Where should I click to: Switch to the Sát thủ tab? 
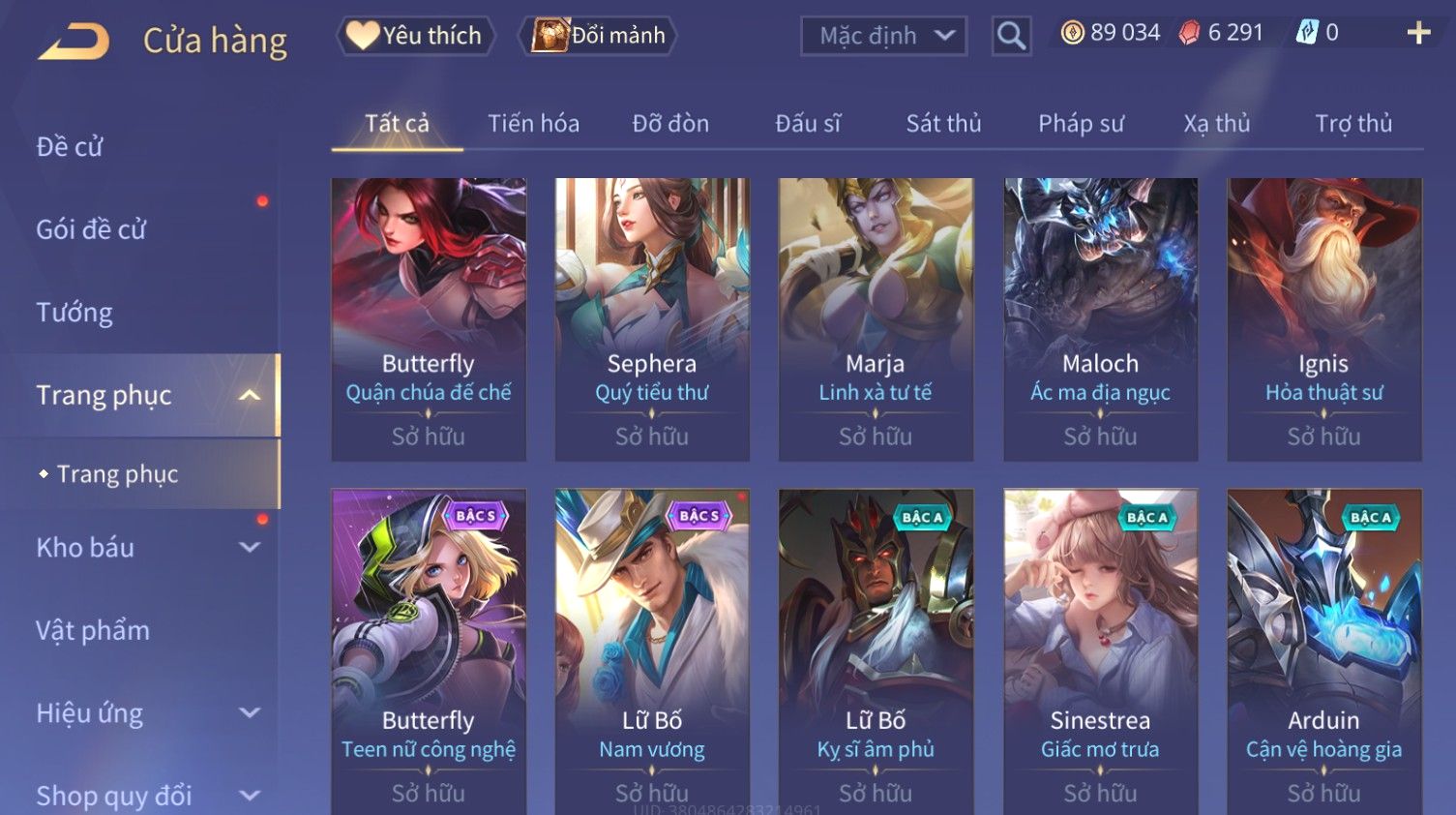point(943,123)
